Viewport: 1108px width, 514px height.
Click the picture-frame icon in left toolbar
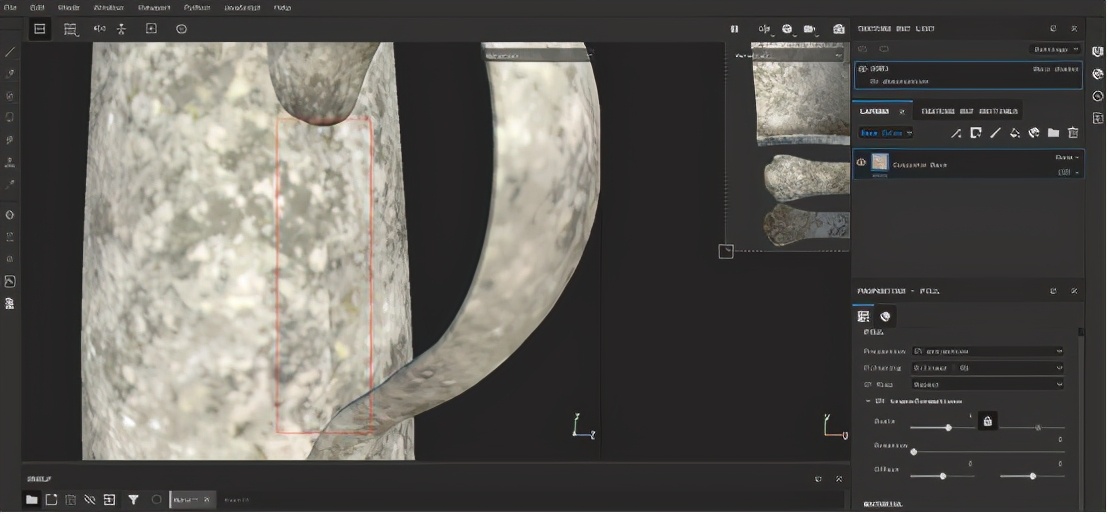[10, 281]
